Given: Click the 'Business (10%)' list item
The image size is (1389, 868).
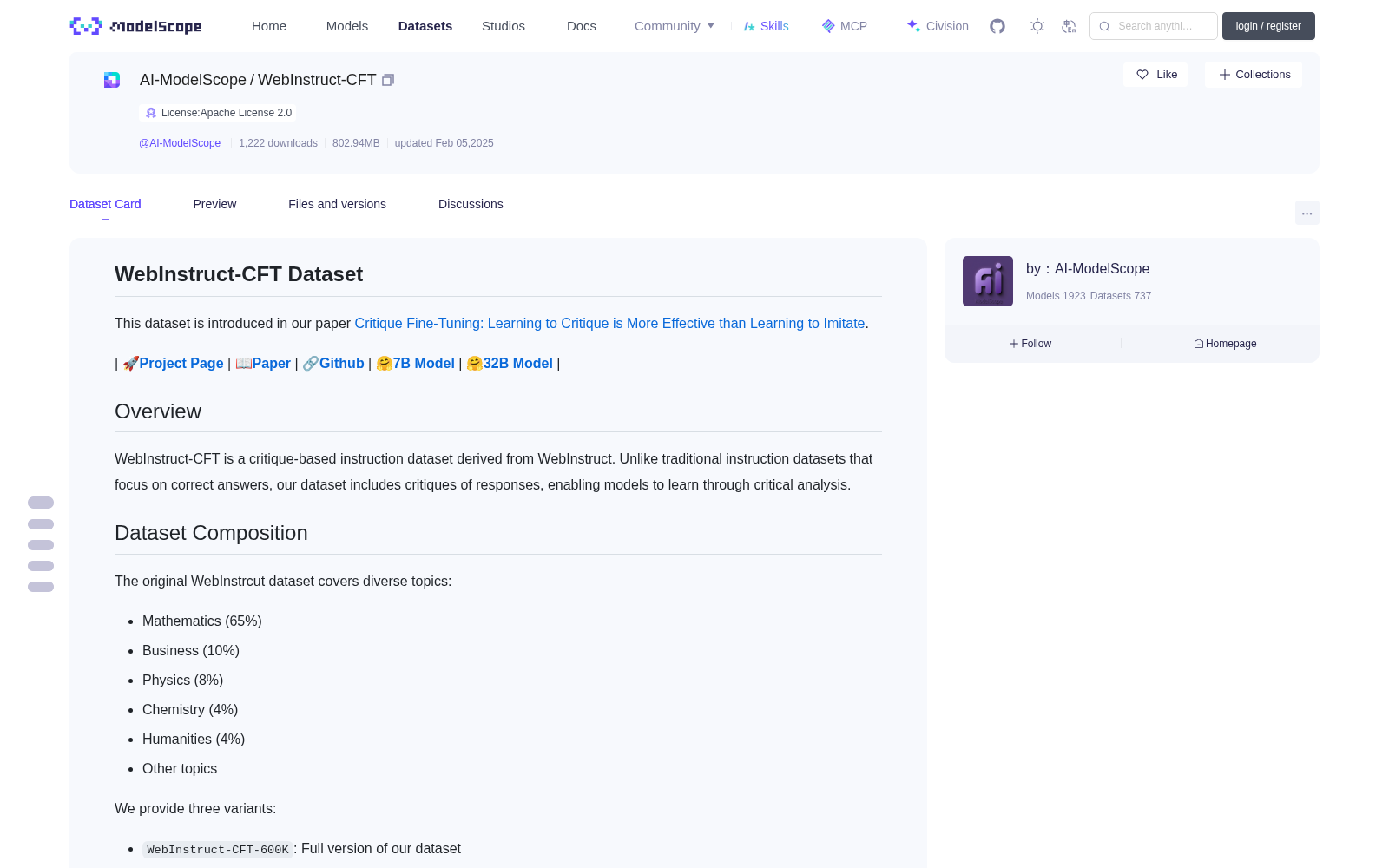Looking at the screenshot, I should [191, 651].
